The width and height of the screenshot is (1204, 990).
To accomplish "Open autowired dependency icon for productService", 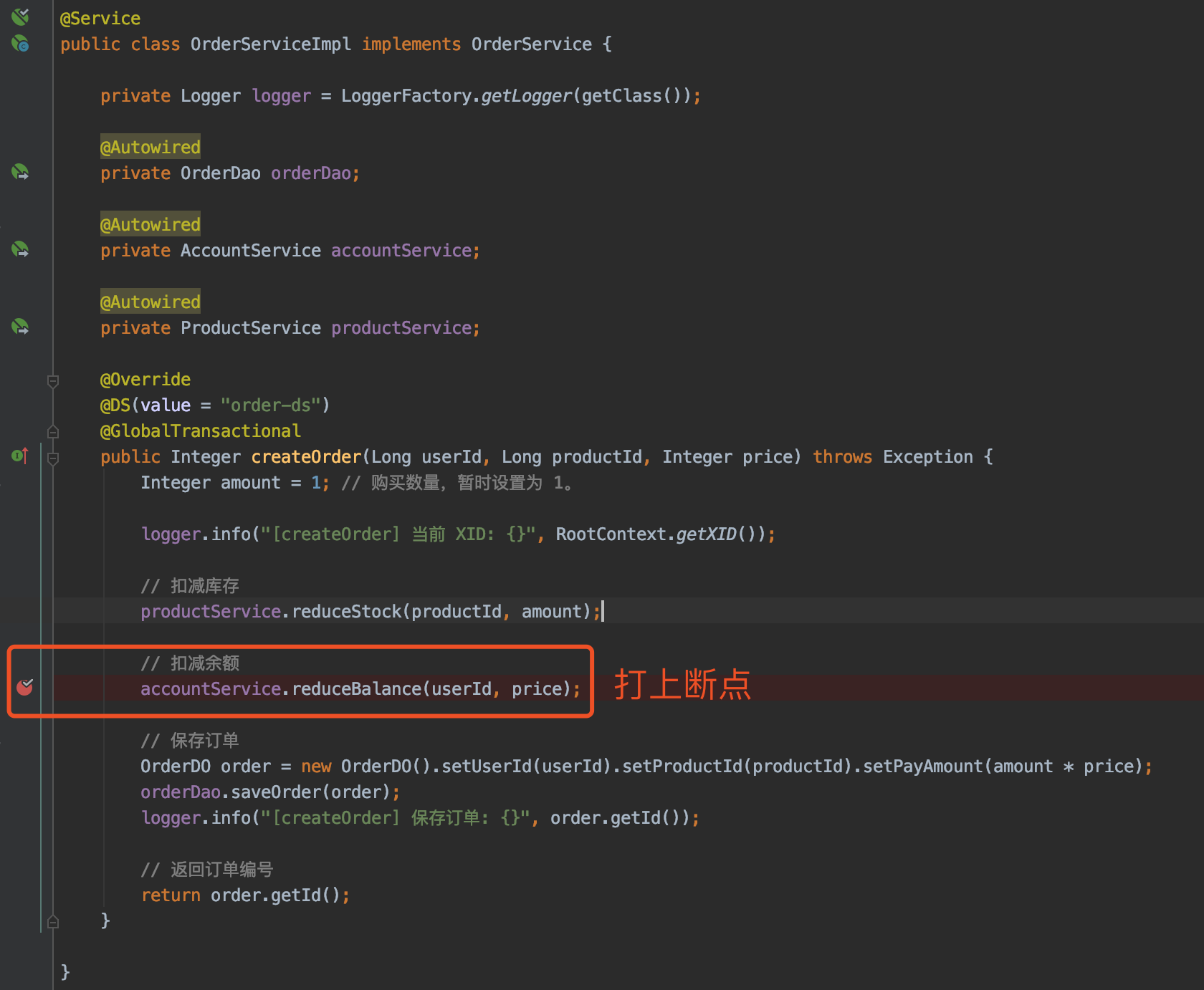I will point(21,327).
